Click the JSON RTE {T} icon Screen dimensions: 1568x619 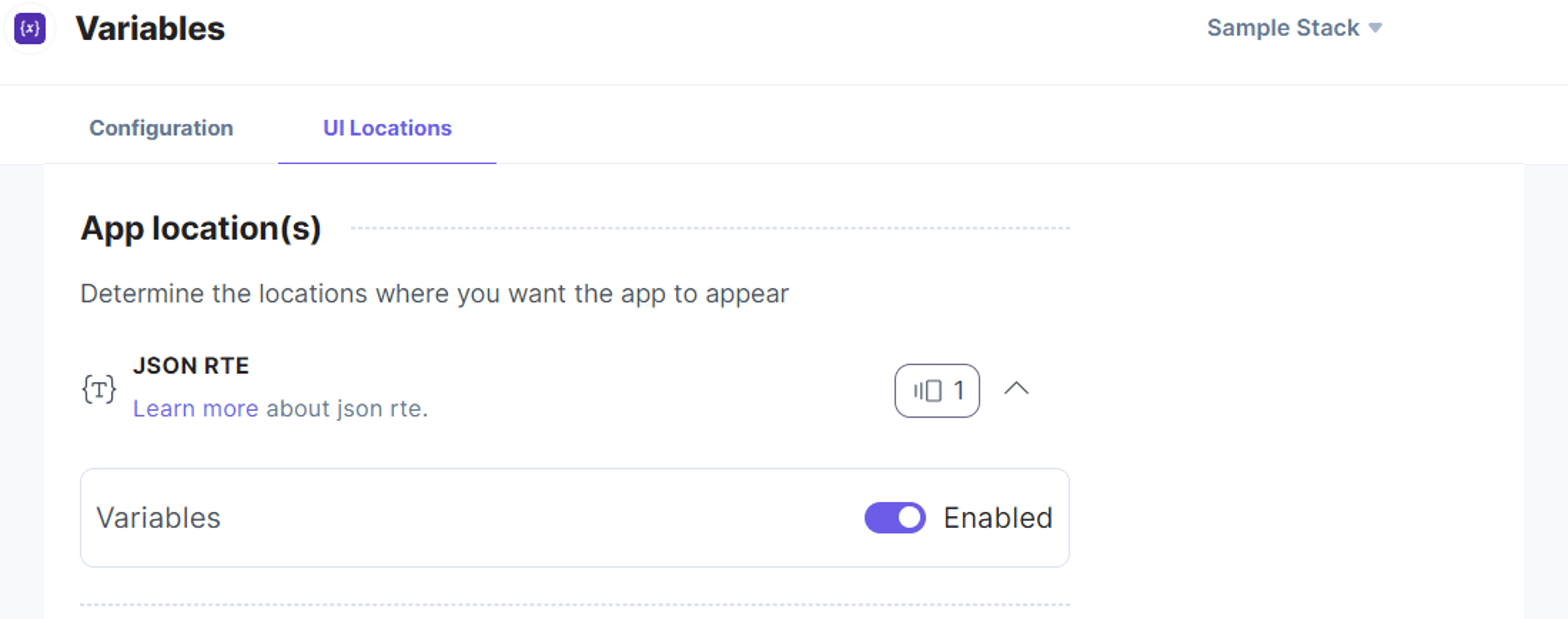tap(98, 390)
